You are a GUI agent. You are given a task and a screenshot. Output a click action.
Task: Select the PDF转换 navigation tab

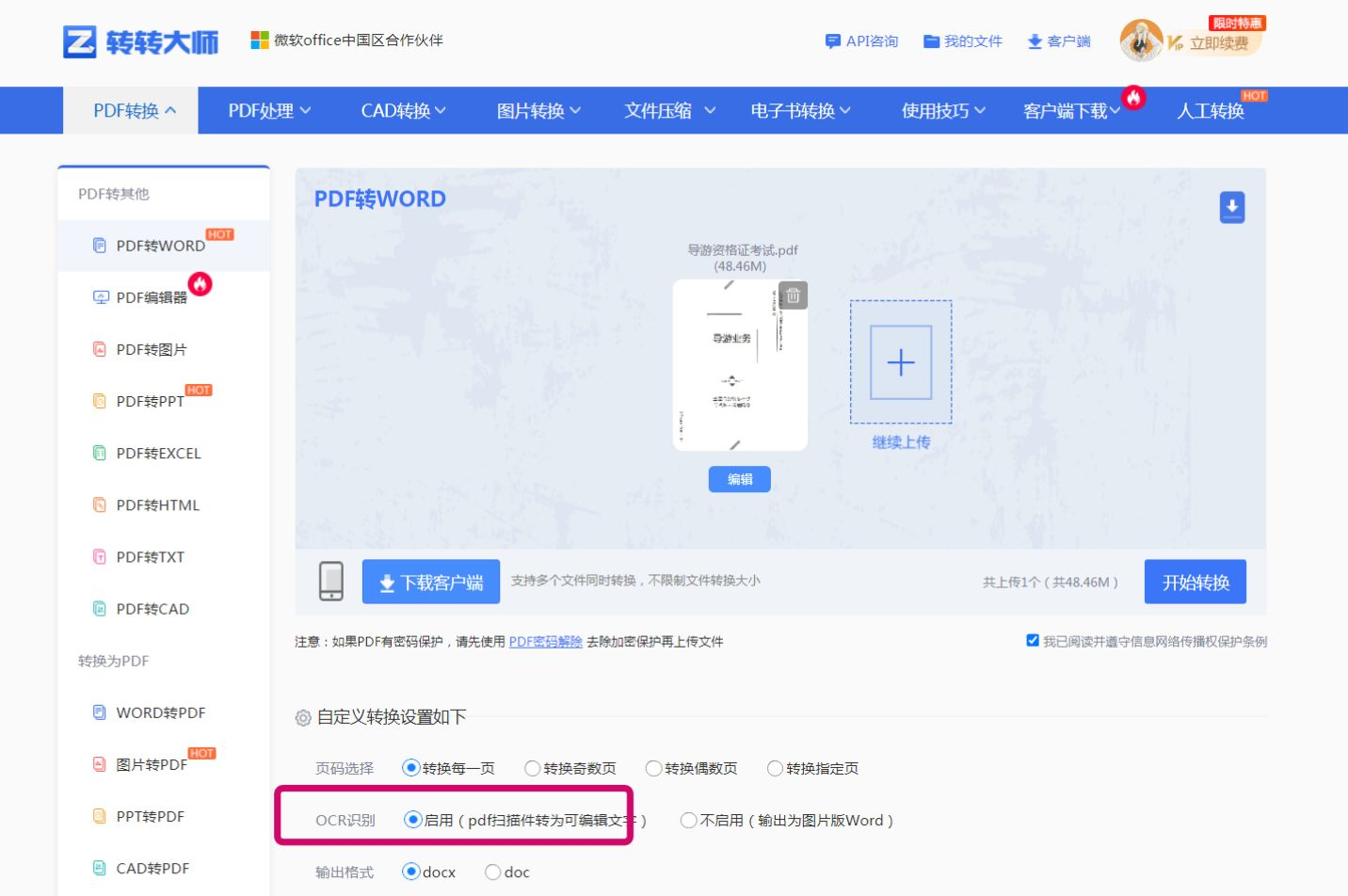point(130,110)
